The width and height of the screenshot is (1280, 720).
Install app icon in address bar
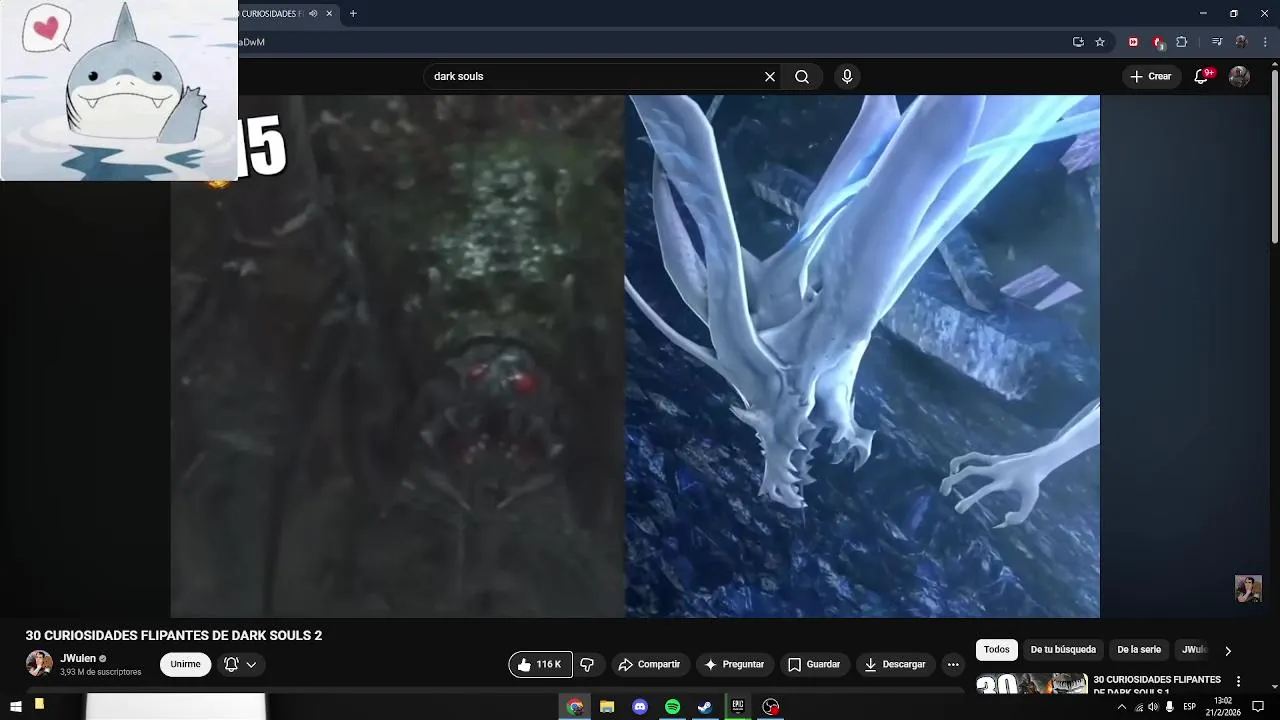click(x=1078, y=42)
